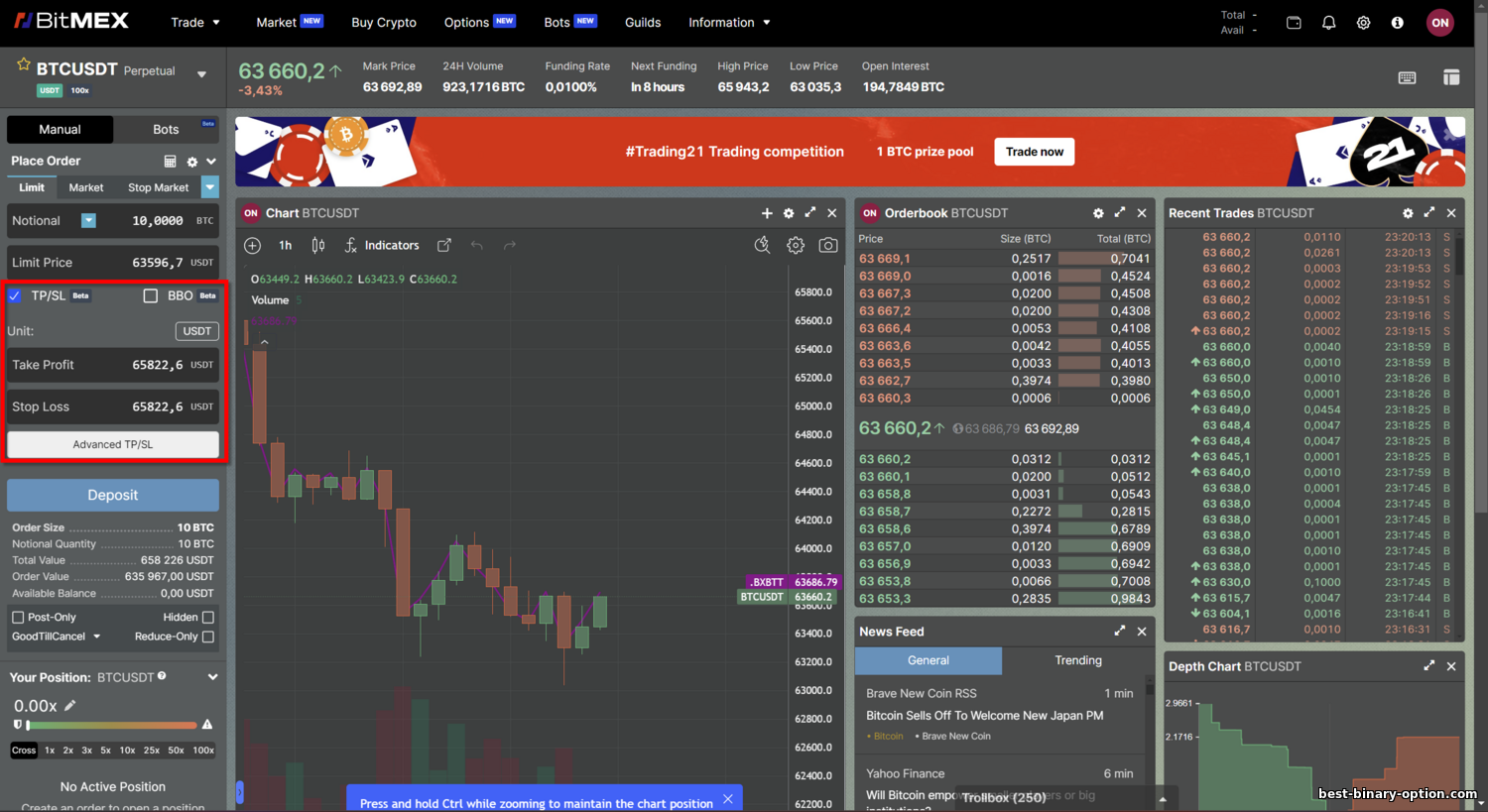Click the USDT unit button
1488x812 pixels.
click(x=196, y=331)
